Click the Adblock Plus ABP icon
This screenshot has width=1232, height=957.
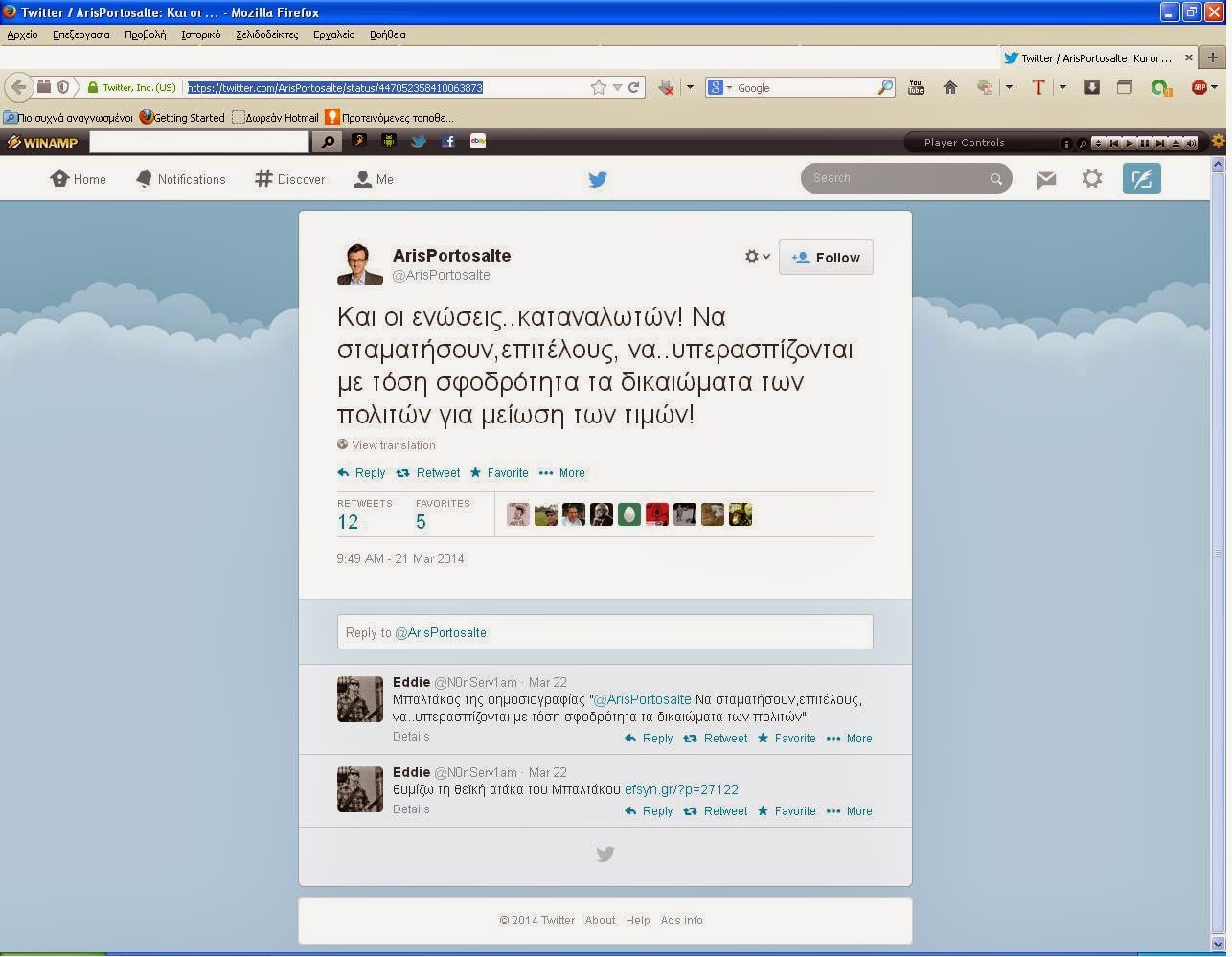click(x=1198, y=87)
